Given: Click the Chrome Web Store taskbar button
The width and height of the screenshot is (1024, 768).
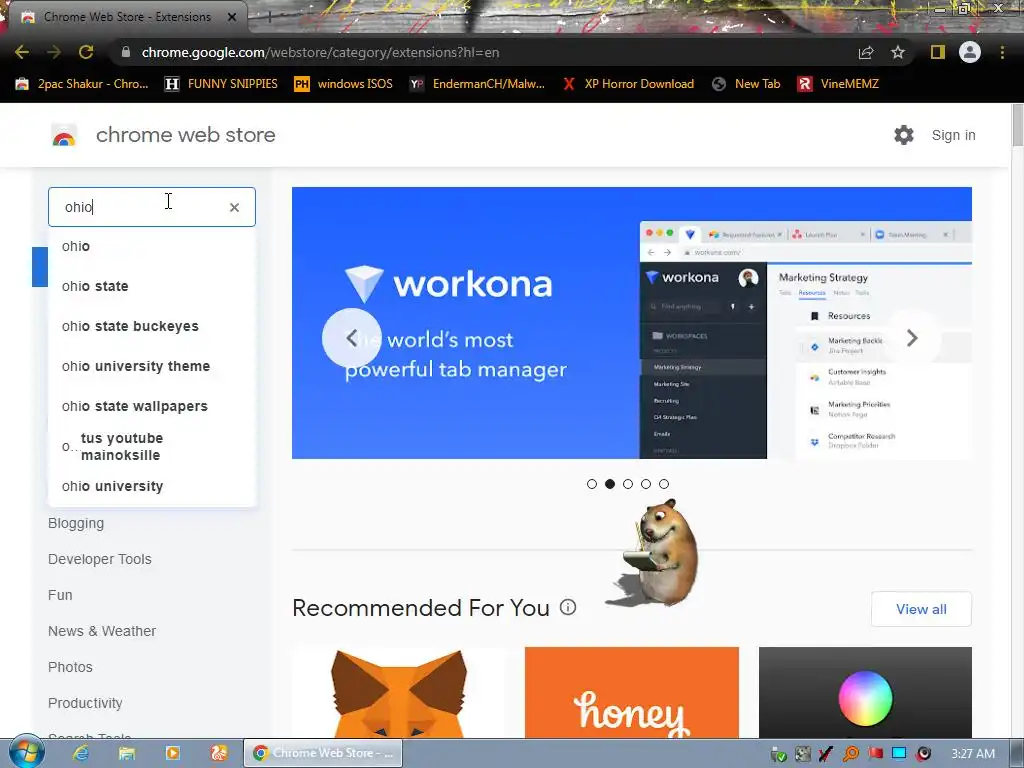Looking at the screenshot, I should (323, 753).
